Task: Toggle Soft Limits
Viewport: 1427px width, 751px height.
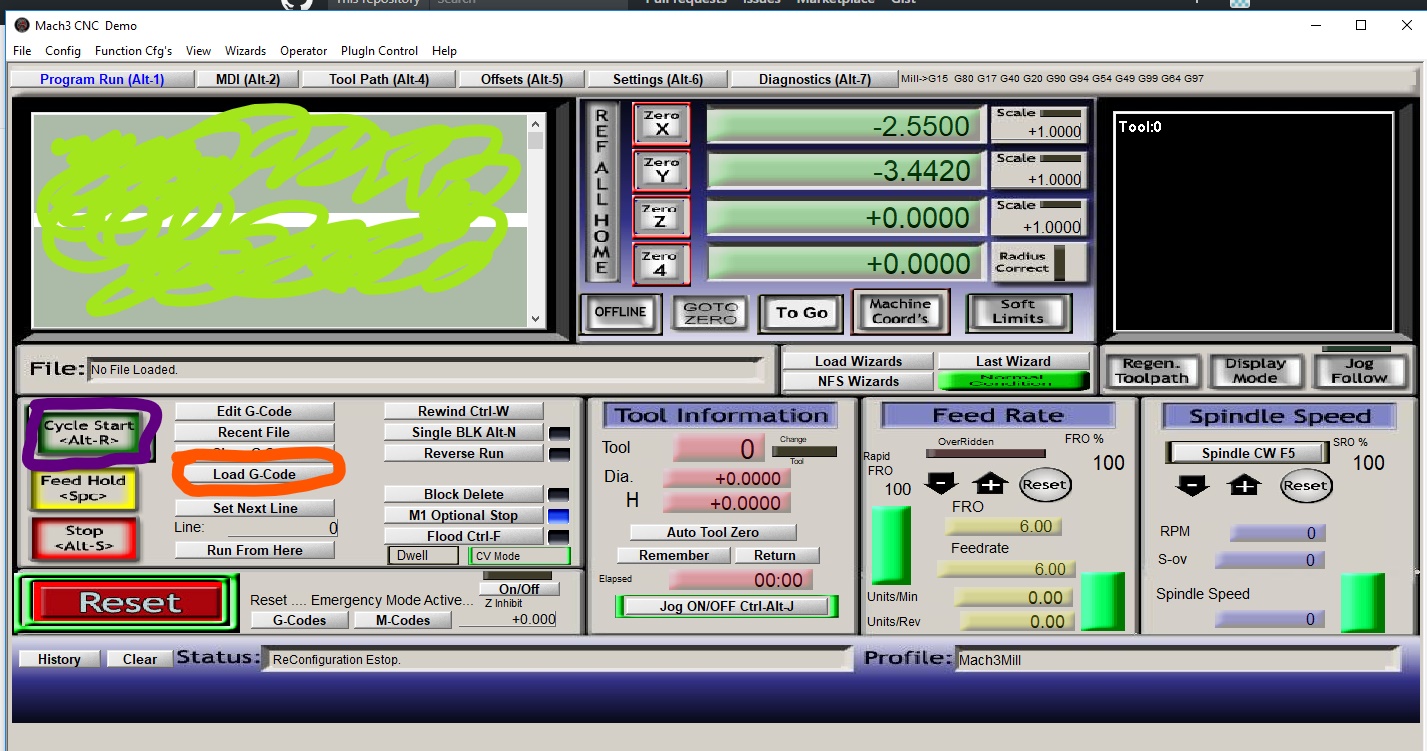Action: pyautogui.click(x=1017, y=312)
